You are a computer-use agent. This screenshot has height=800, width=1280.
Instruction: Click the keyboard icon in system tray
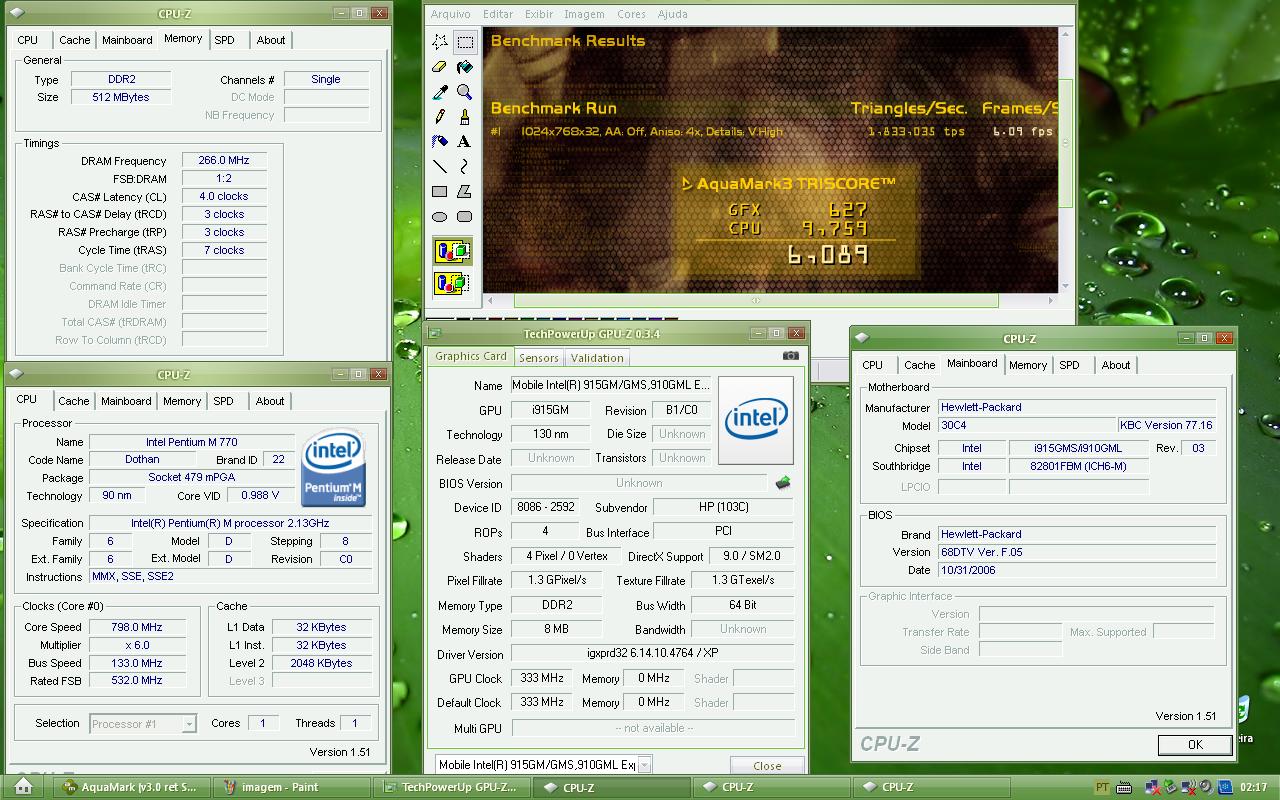pyautogui.click(x=1124, y=787)
